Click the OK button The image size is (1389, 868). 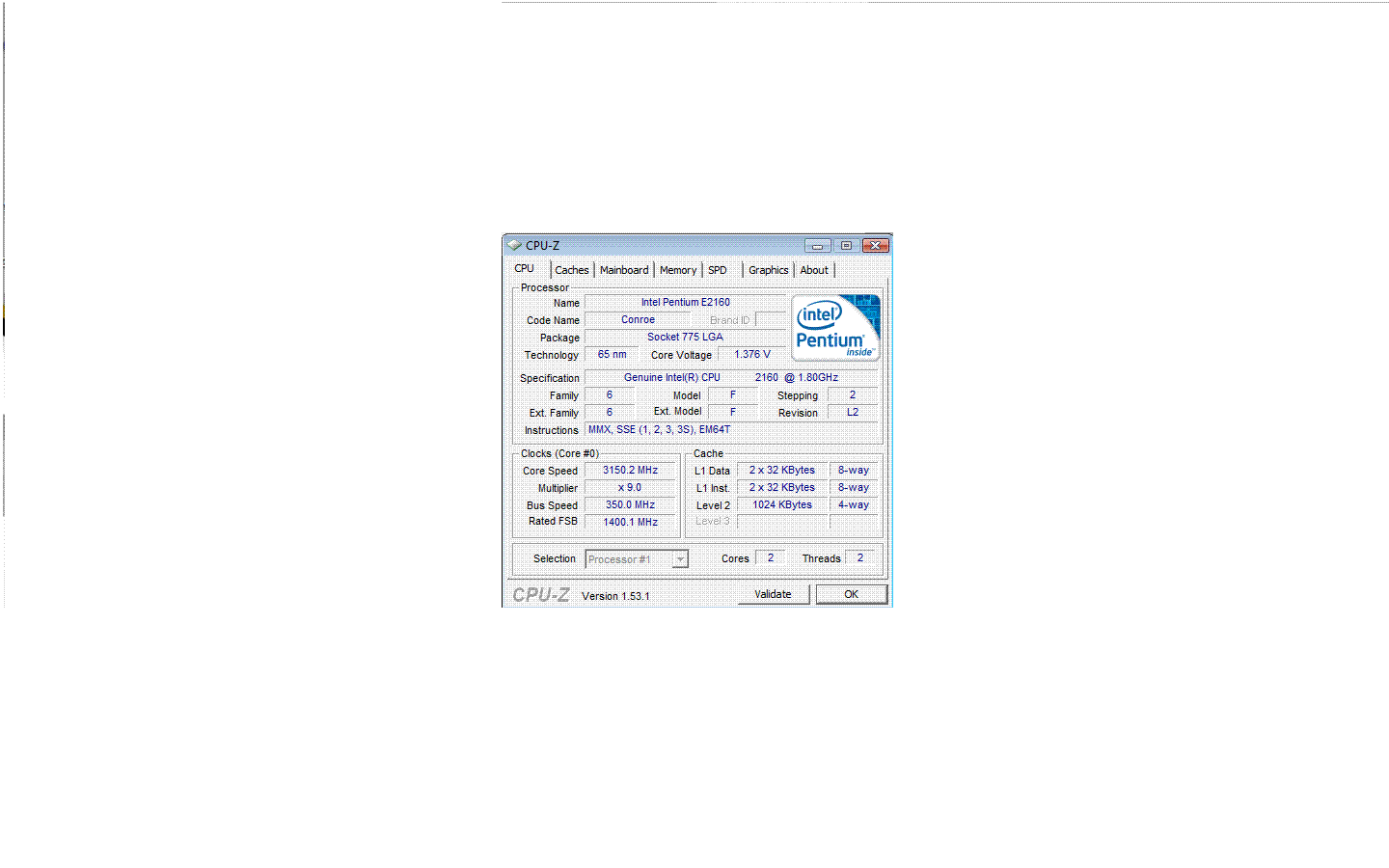tap(851, 594)
